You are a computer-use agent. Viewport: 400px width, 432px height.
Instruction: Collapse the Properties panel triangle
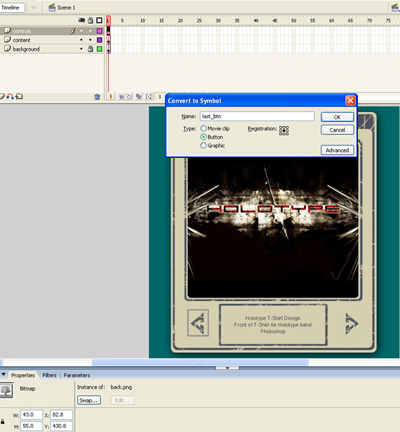(3, 375)
